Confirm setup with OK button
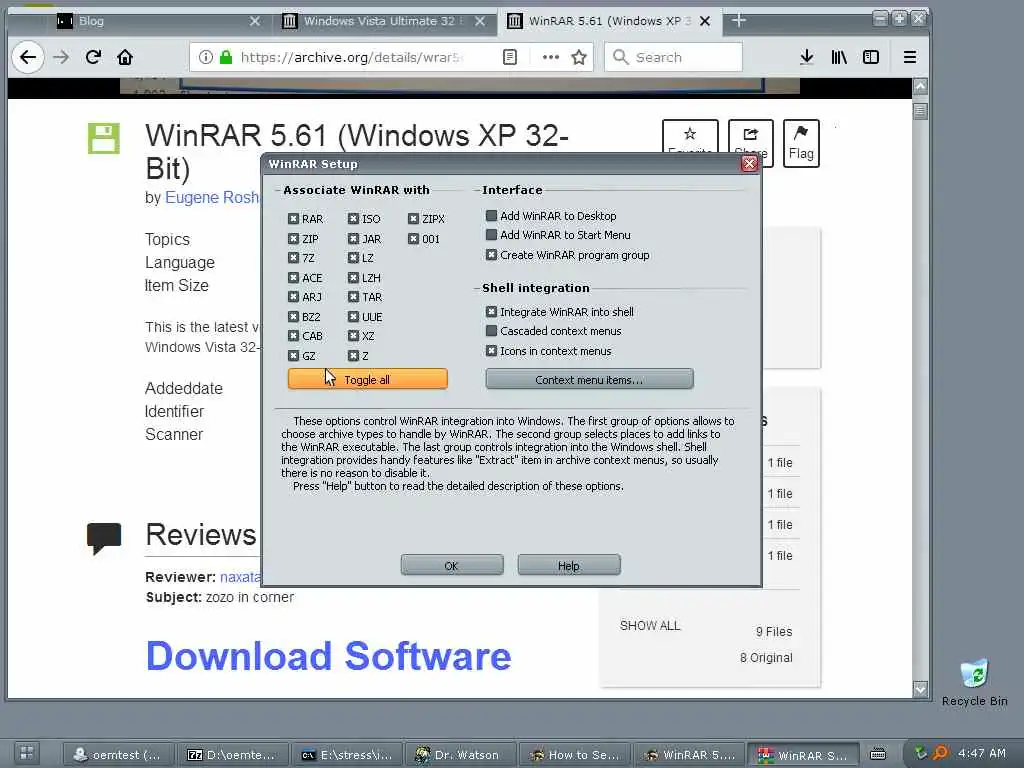Viewport: 1024px width, 768px height. tap(452, 566)
